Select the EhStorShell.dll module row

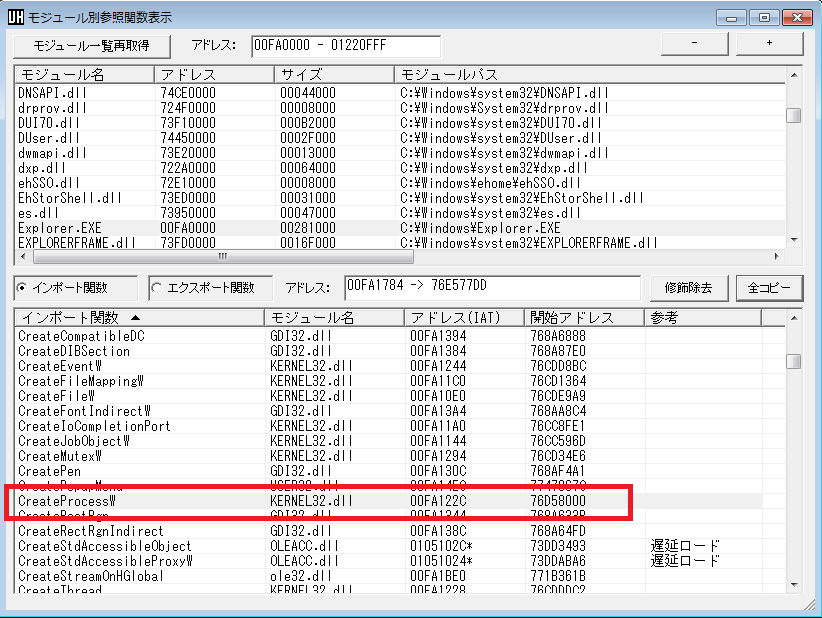(401, 198)
